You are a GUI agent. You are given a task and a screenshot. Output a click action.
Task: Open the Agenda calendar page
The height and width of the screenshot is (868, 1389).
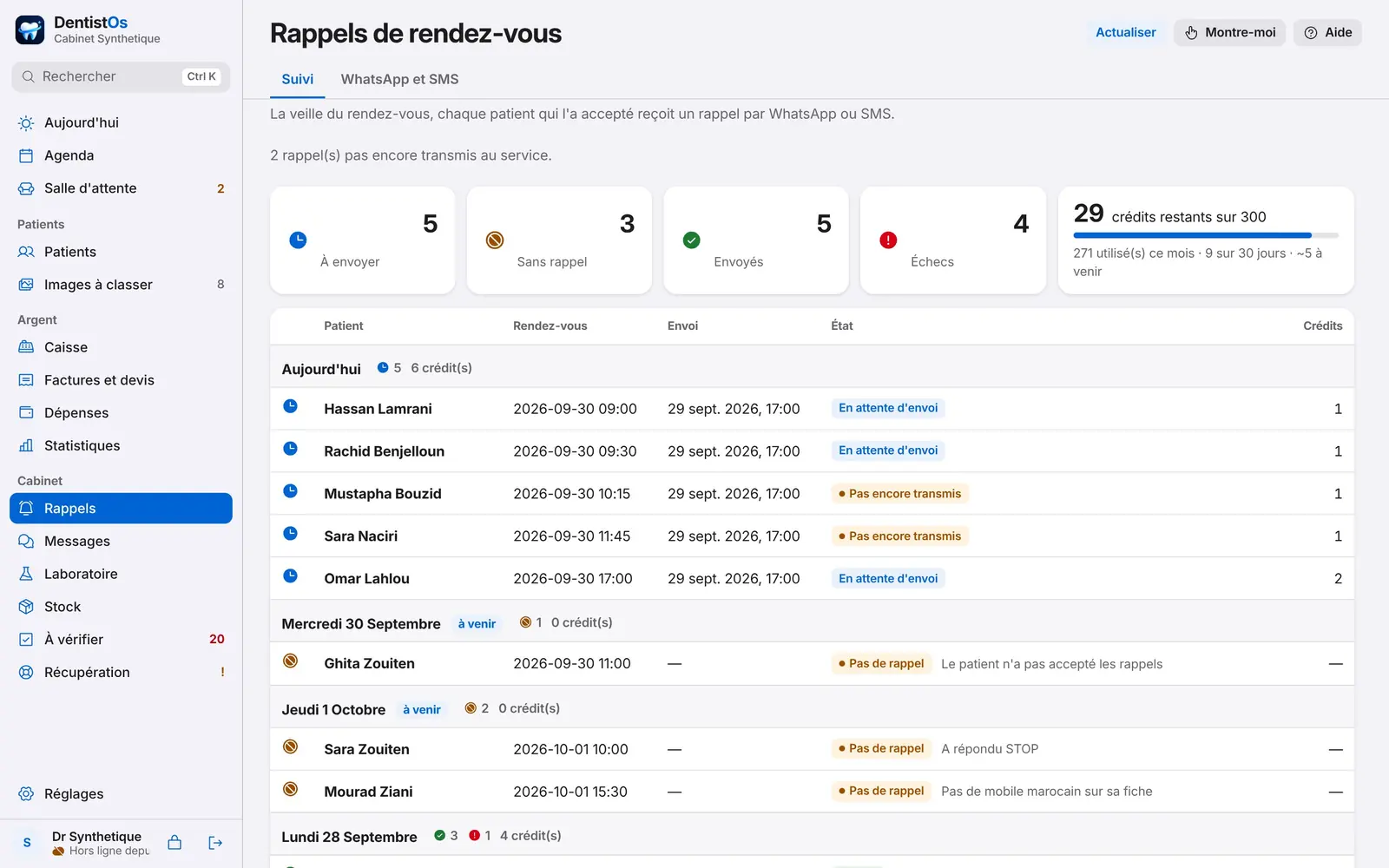click(x=121, y=155)
